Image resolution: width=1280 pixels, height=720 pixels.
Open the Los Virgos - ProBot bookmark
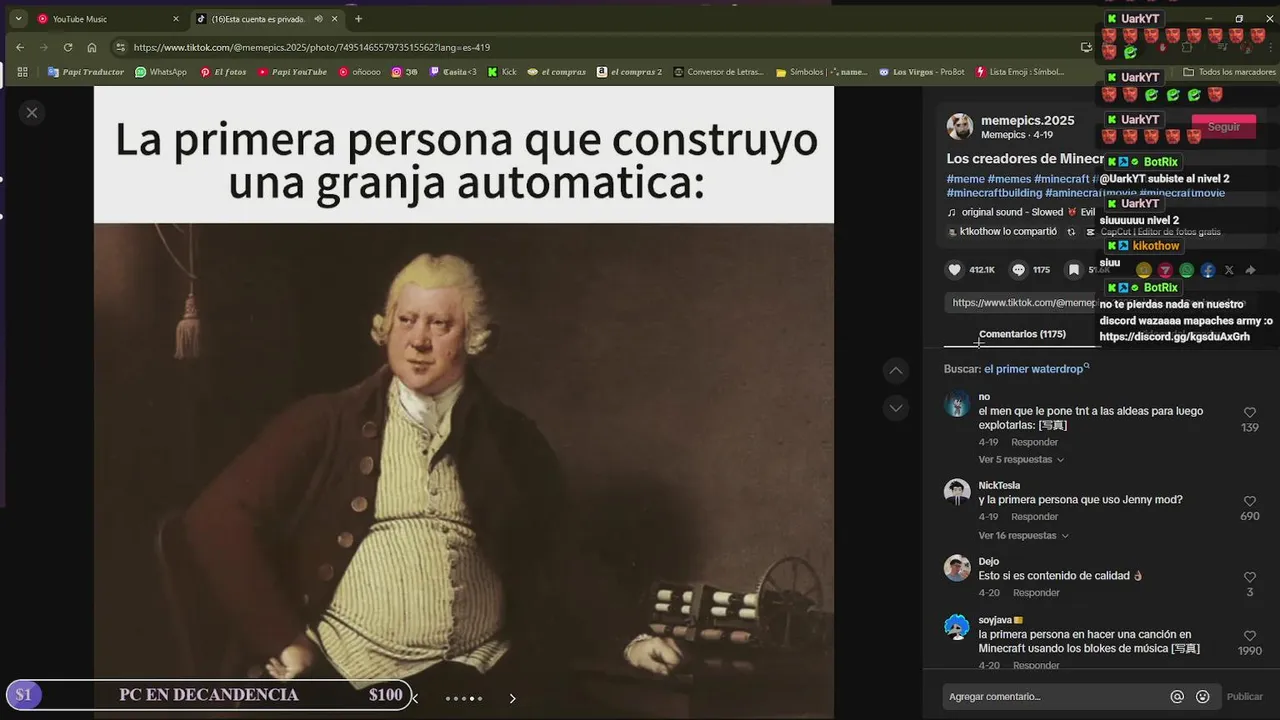(x=922, y=72)
